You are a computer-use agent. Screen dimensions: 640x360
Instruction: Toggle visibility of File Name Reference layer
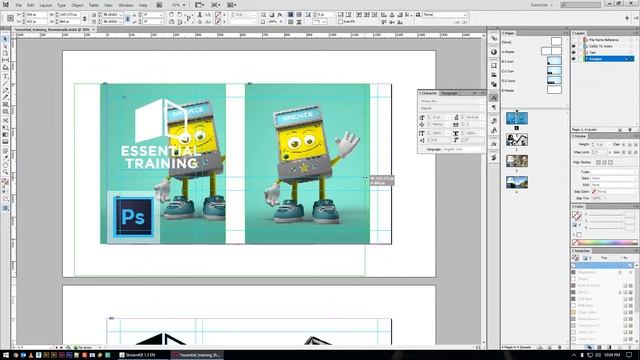point(574,40)
